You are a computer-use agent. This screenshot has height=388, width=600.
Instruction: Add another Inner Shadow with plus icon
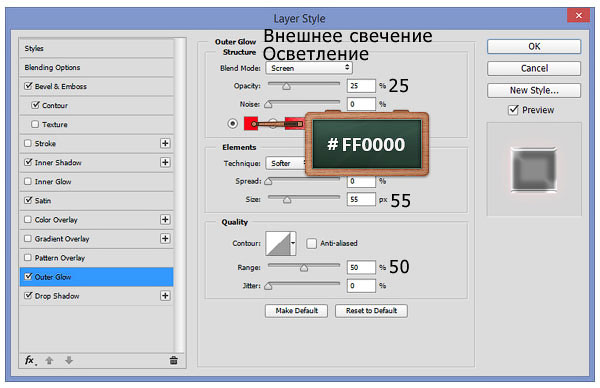(165, 162)
